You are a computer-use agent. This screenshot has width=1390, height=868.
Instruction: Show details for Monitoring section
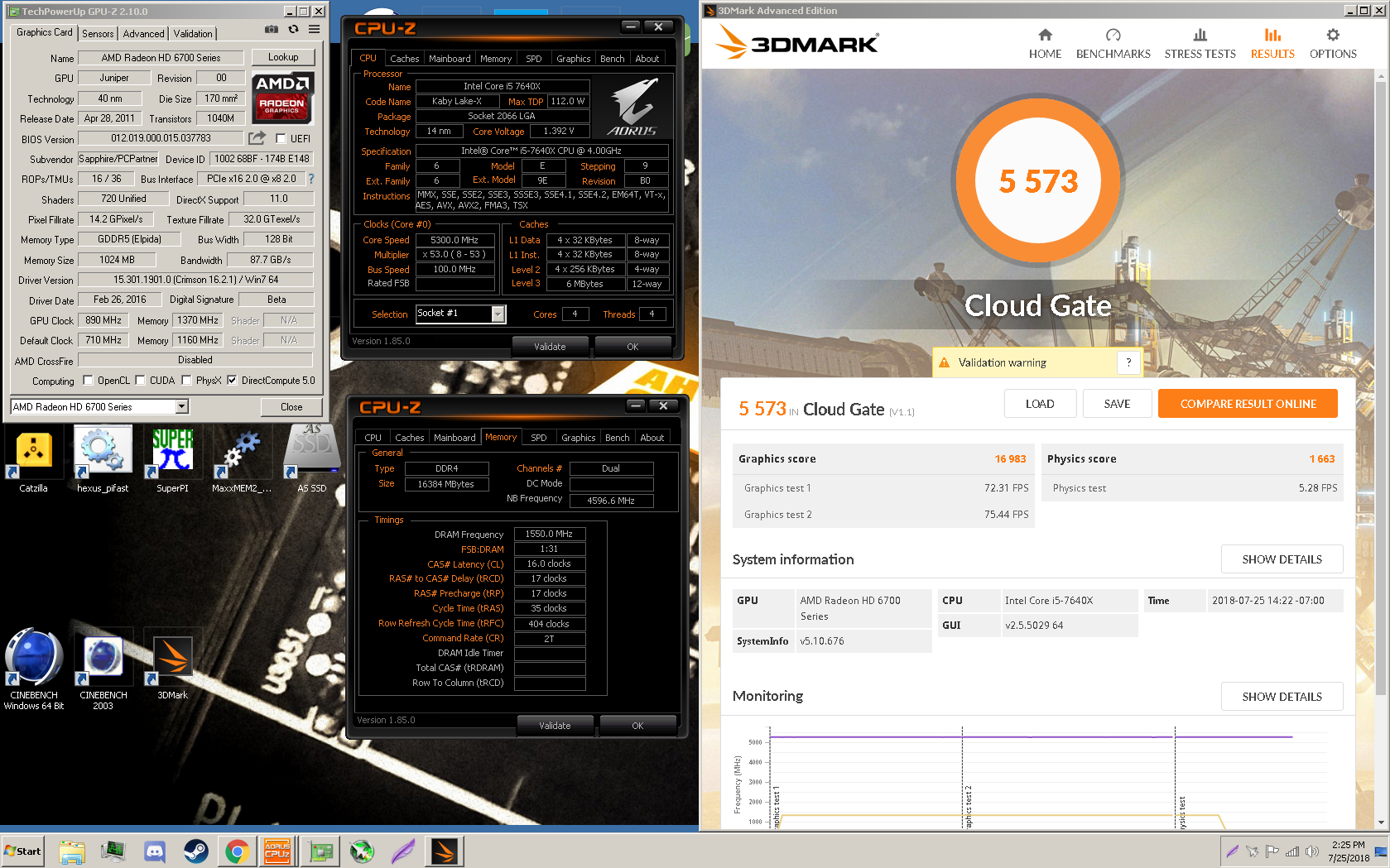pyautogui.click(x=1282, y=697)
